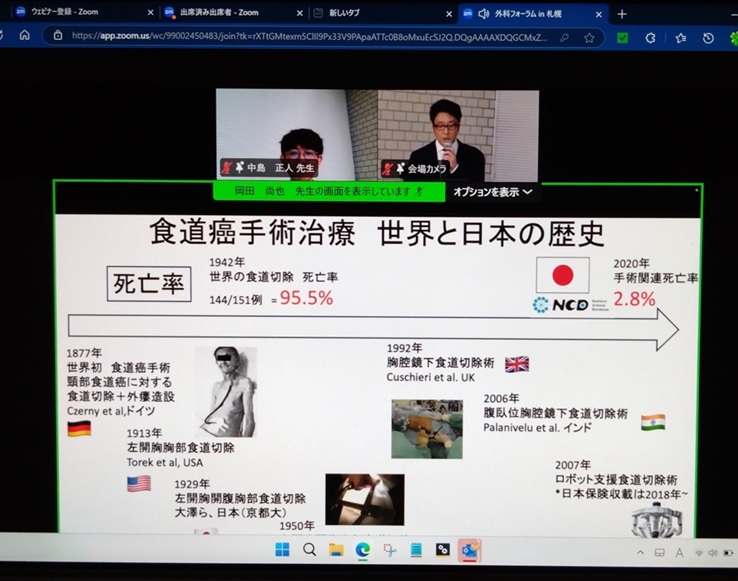Image resolution: width=738 pixels, height=581 pixels.
Task: Click the app.zoom.us address bar
Action: coord(300,37)
